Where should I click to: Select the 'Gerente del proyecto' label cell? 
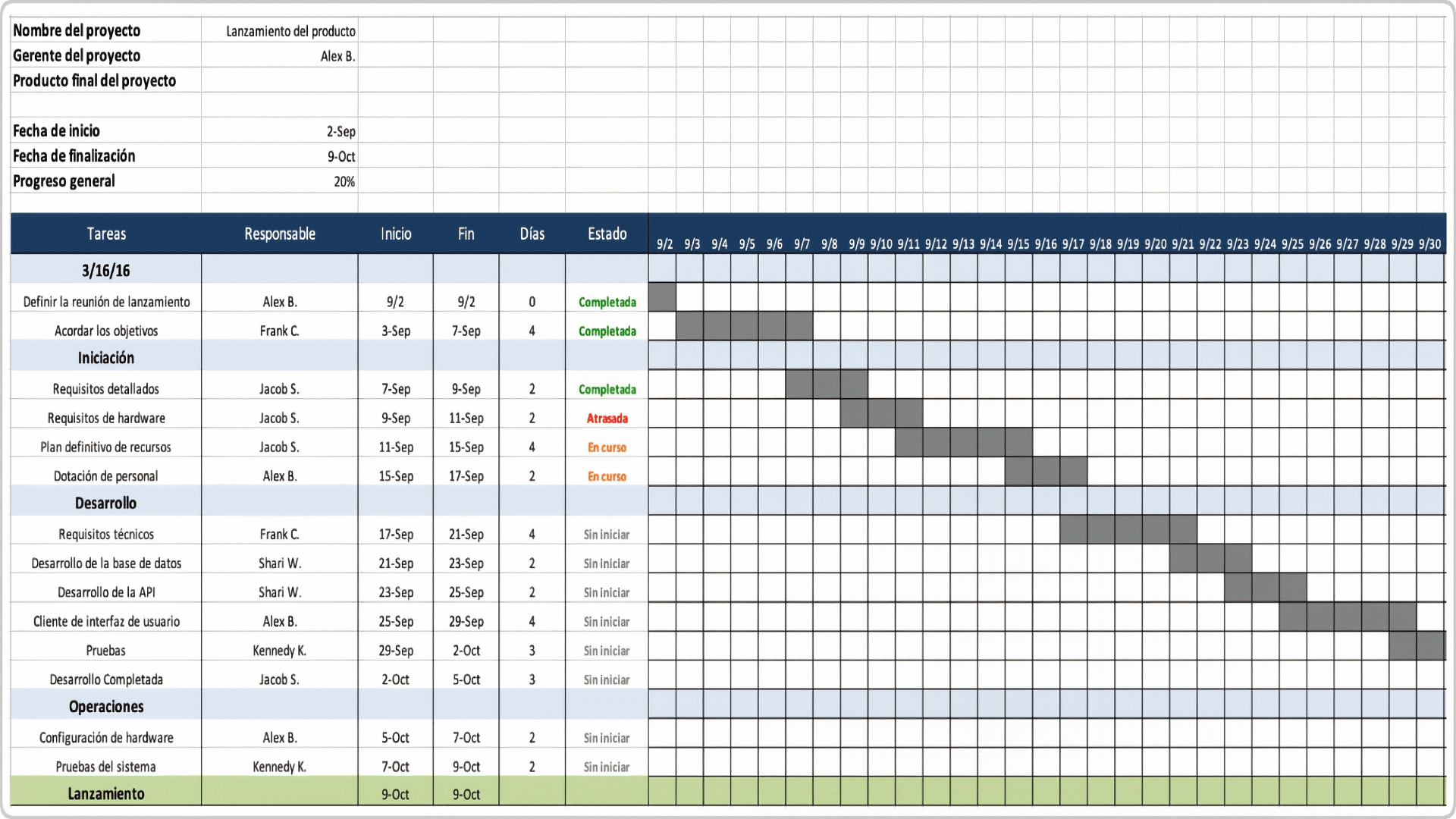tap(106, 55)
